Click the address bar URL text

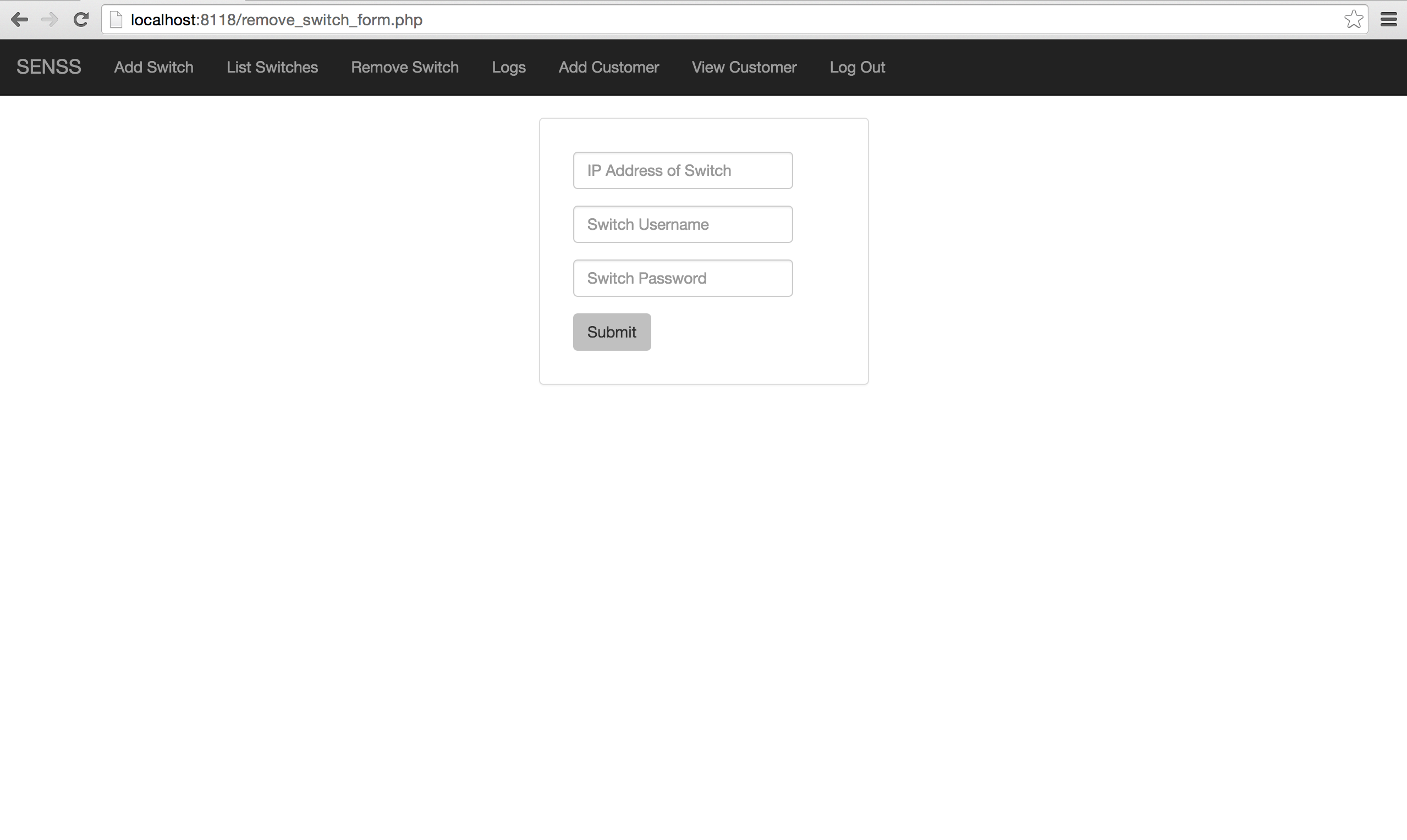click(x=276, y=20)
